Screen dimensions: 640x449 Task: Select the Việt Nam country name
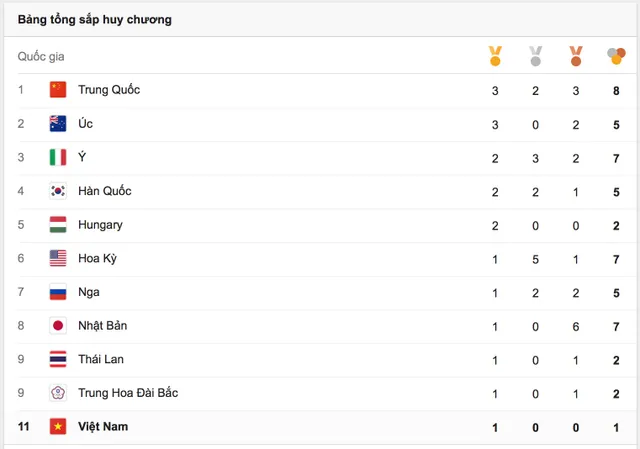pyautogui.click(x=103, y=427)
